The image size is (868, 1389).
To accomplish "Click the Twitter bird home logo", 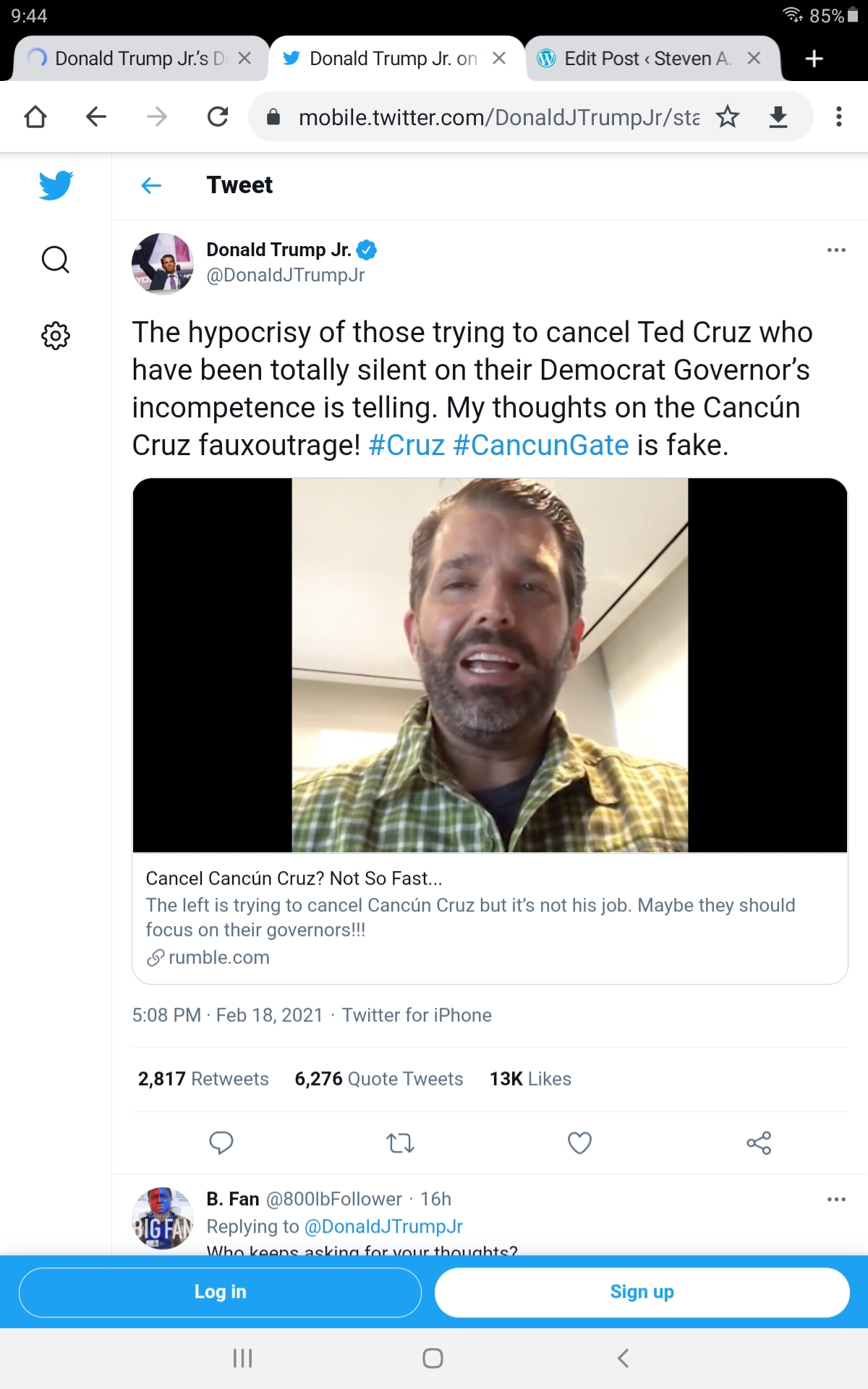I will point(56,185).
